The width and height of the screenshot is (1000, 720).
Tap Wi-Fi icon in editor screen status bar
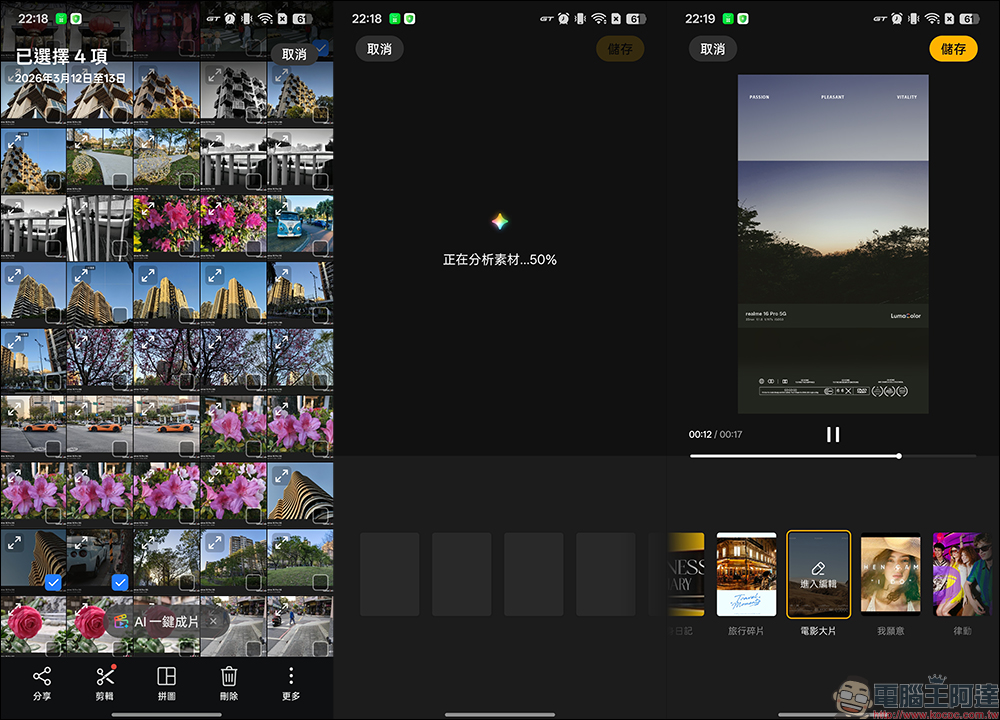point(932,18)
